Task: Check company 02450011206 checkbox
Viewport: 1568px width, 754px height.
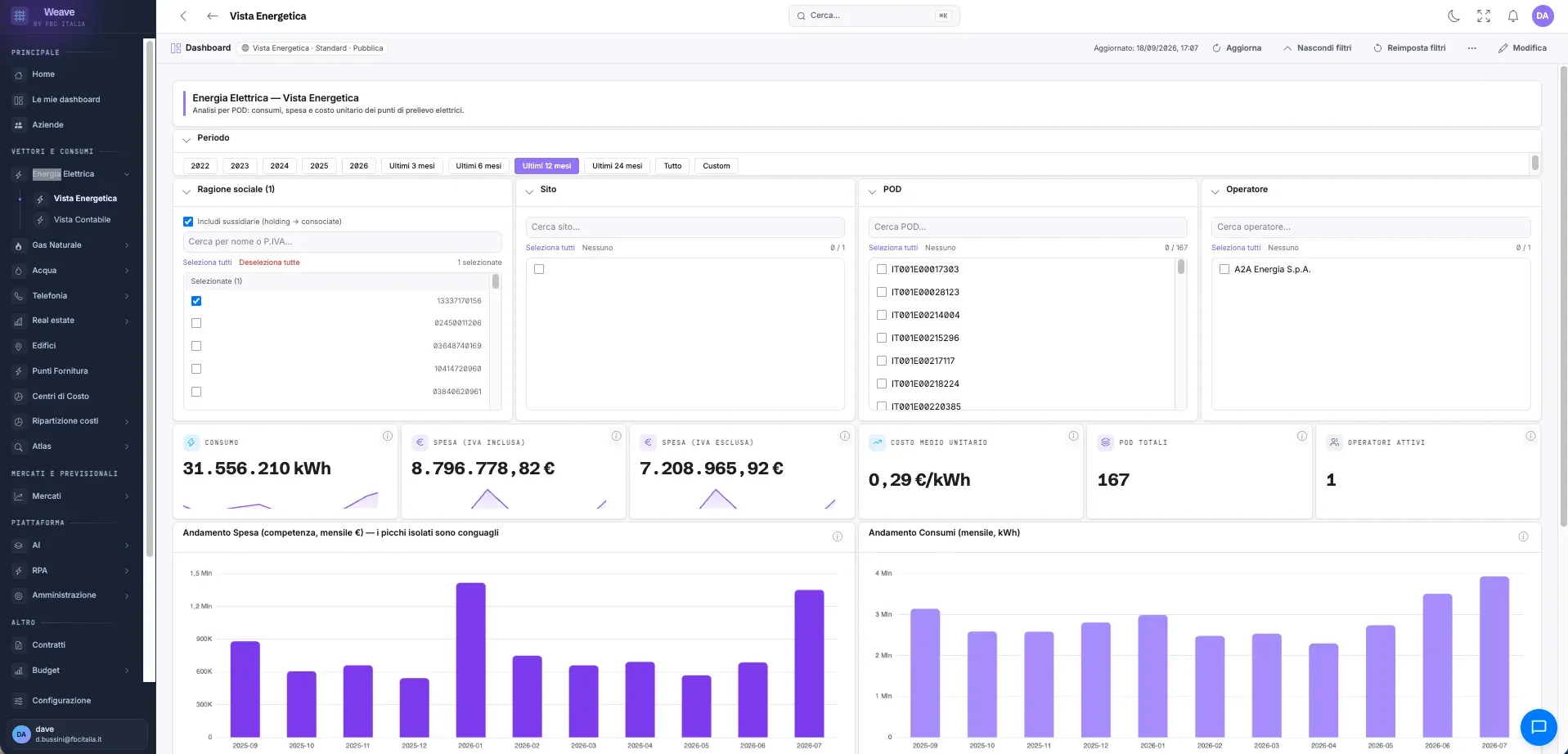Action: 196,323
